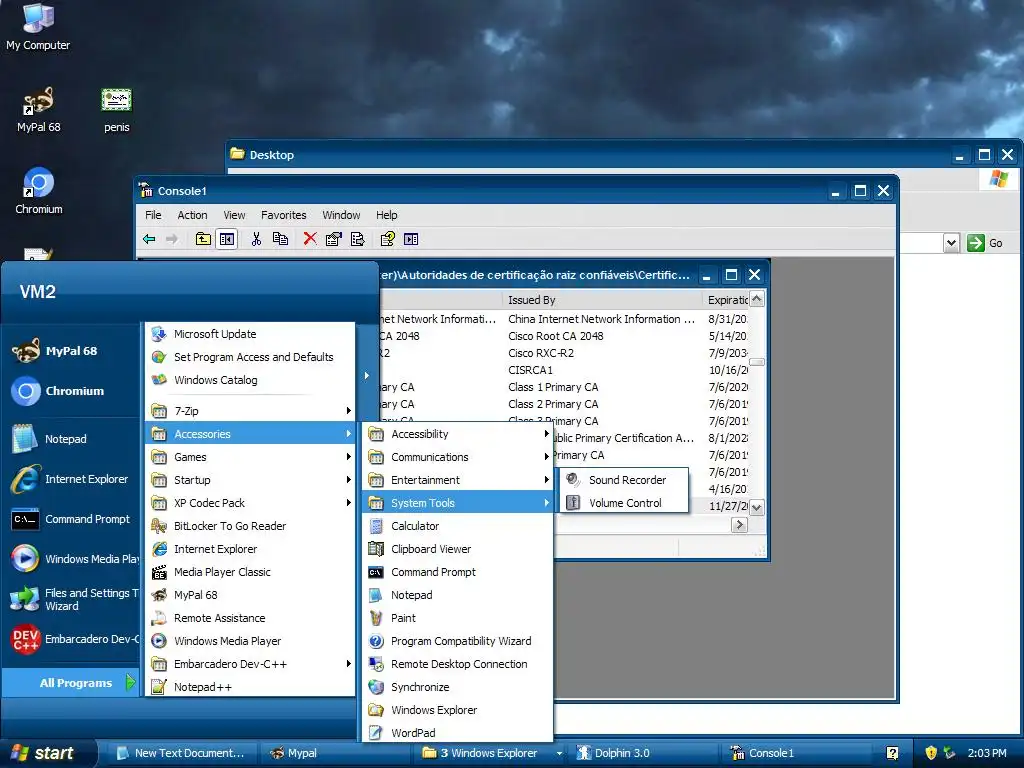Toggle the Show/Hide Action Pane icon
The image size is (1024, 768).
(411, 239)
